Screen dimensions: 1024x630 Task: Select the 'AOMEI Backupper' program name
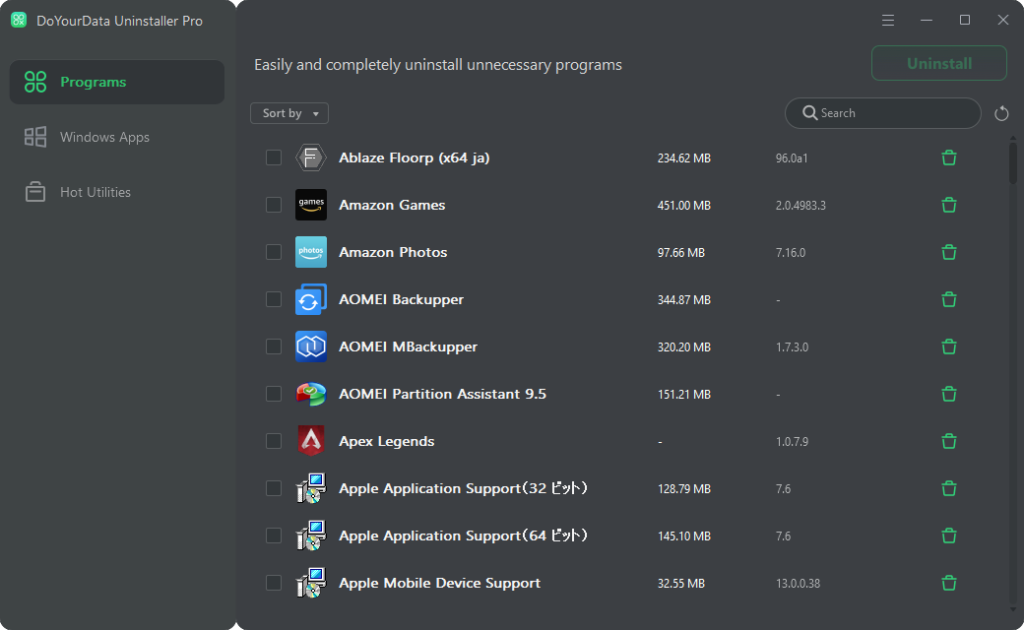click(401, 300)
